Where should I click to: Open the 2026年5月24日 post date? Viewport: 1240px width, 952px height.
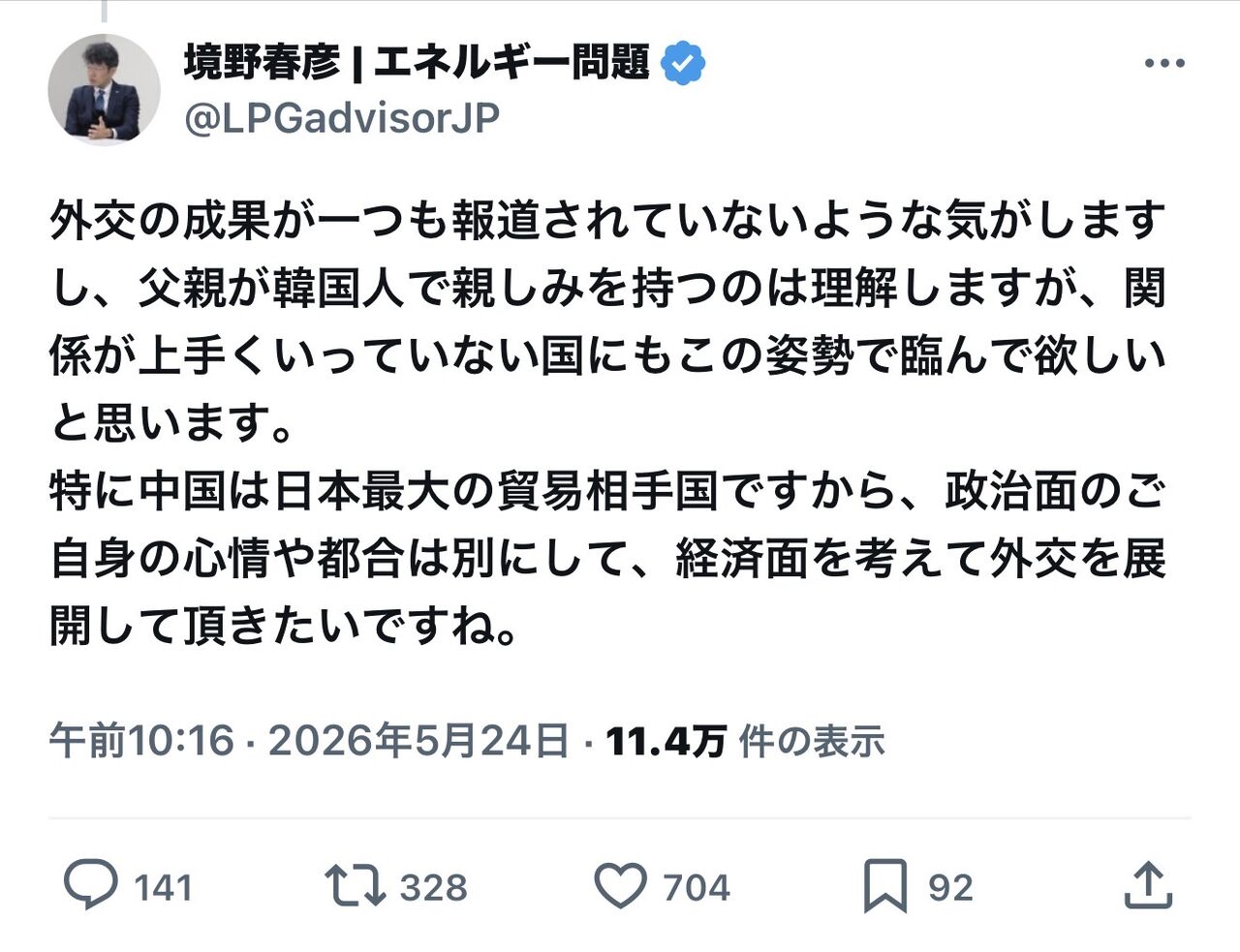coord(418,741)
